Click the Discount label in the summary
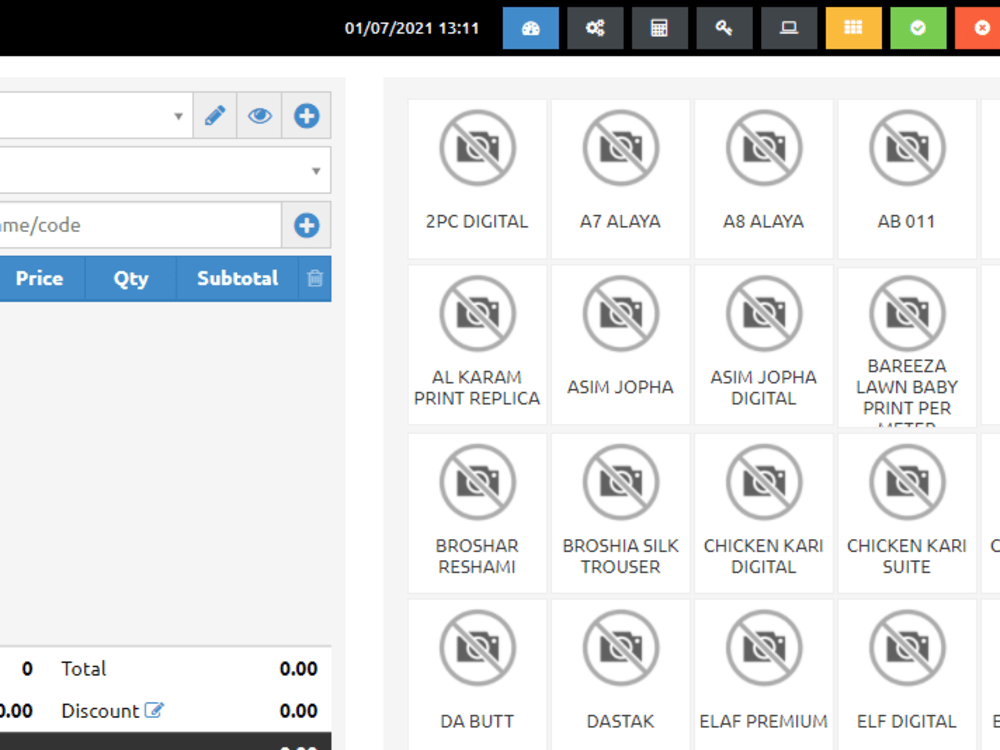 tap(100, 710)
